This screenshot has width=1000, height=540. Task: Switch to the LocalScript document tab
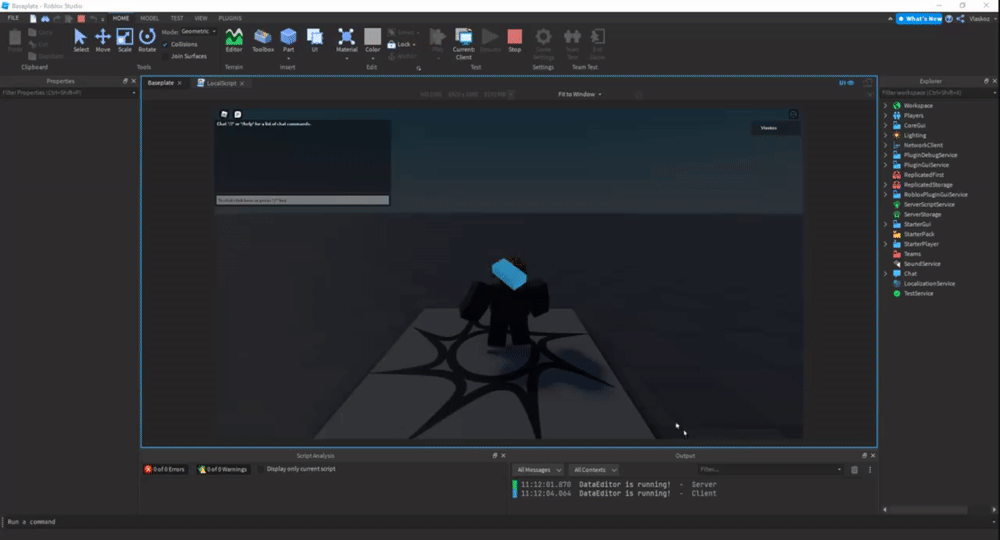pyautogui.click(x=221, y=84)
